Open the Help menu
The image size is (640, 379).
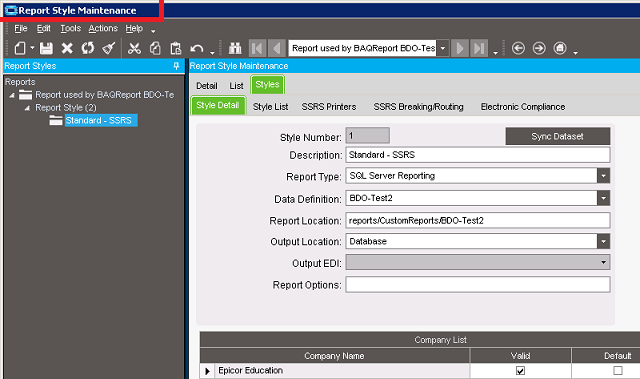pos(134,28)
